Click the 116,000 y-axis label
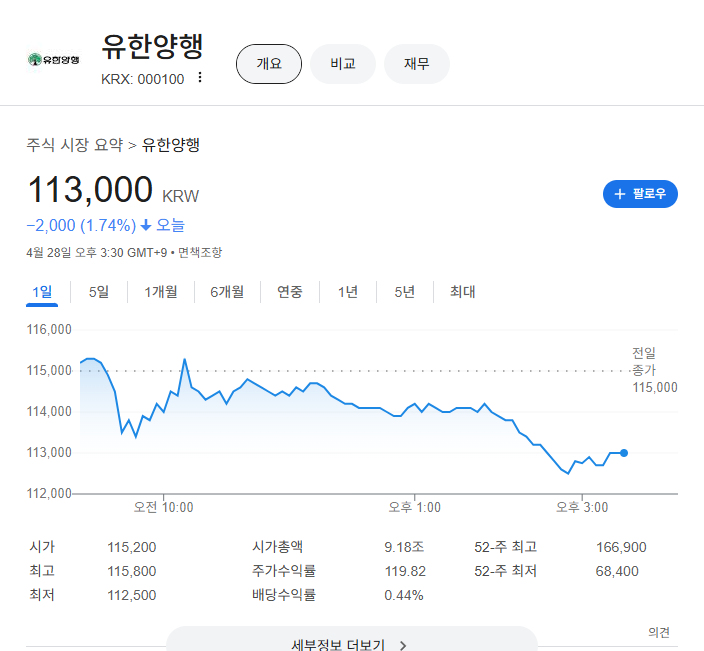704x651 pixels. [49, 330]
